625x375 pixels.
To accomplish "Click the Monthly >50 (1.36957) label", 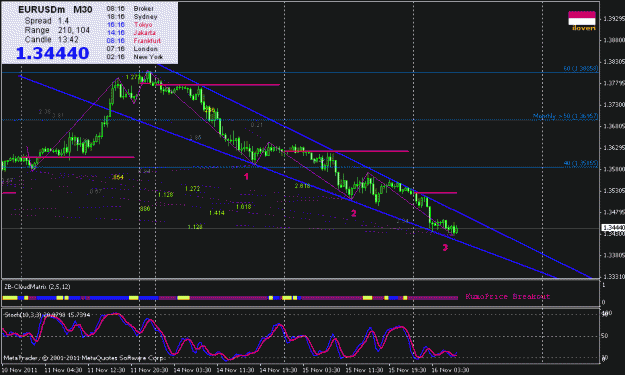I will pos(565,116).
